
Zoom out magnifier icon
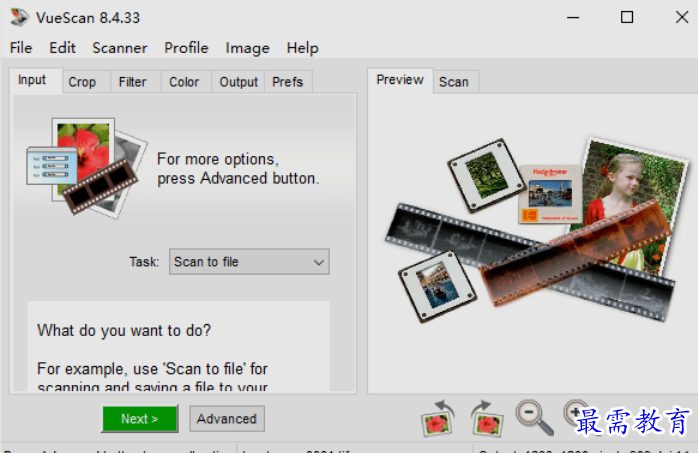534,417
